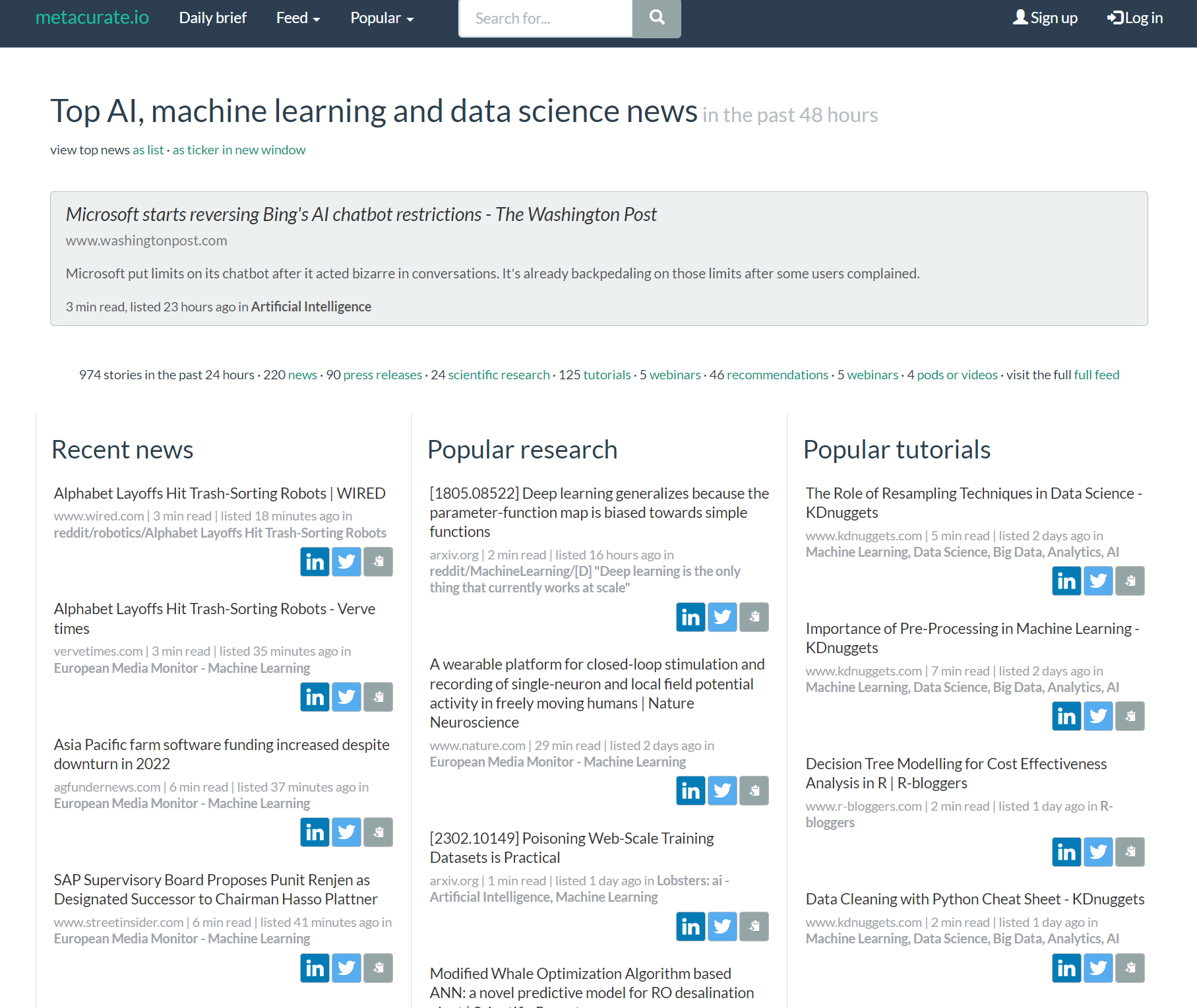This screenshot has width=1197, height=1008.
Task: Expand the Popular dropdown menu
Action: 382,18
